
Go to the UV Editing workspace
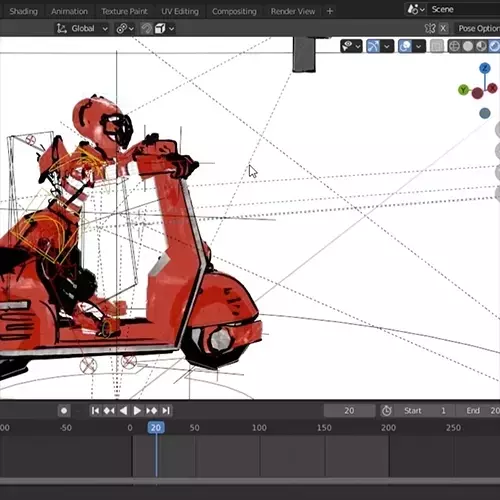[x=180, y=11]
